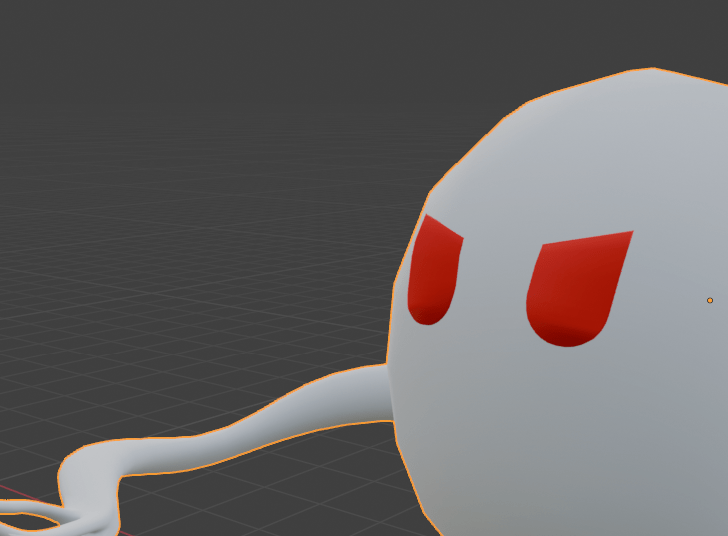
Task: Click the dark rounded bottom of left eye
Action: 427,313
